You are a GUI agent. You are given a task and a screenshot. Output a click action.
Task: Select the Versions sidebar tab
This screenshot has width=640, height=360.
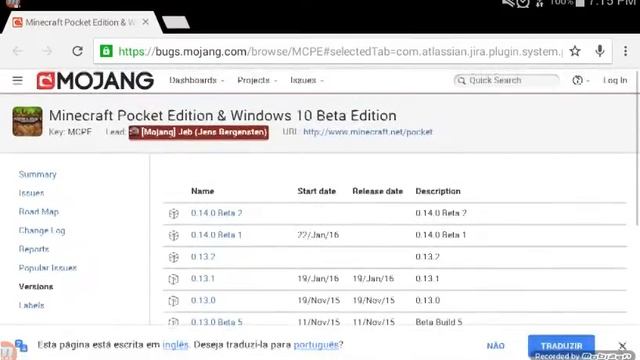[x=36, y=287]
